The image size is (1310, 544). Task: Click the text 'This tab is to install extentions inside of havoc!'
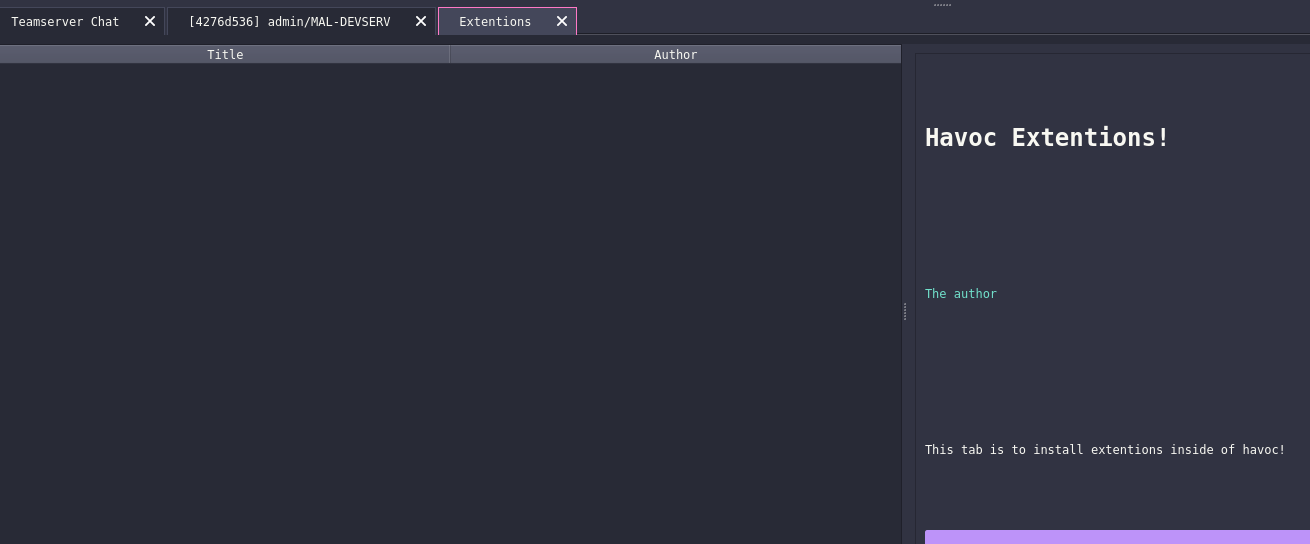coord(1105,450)
